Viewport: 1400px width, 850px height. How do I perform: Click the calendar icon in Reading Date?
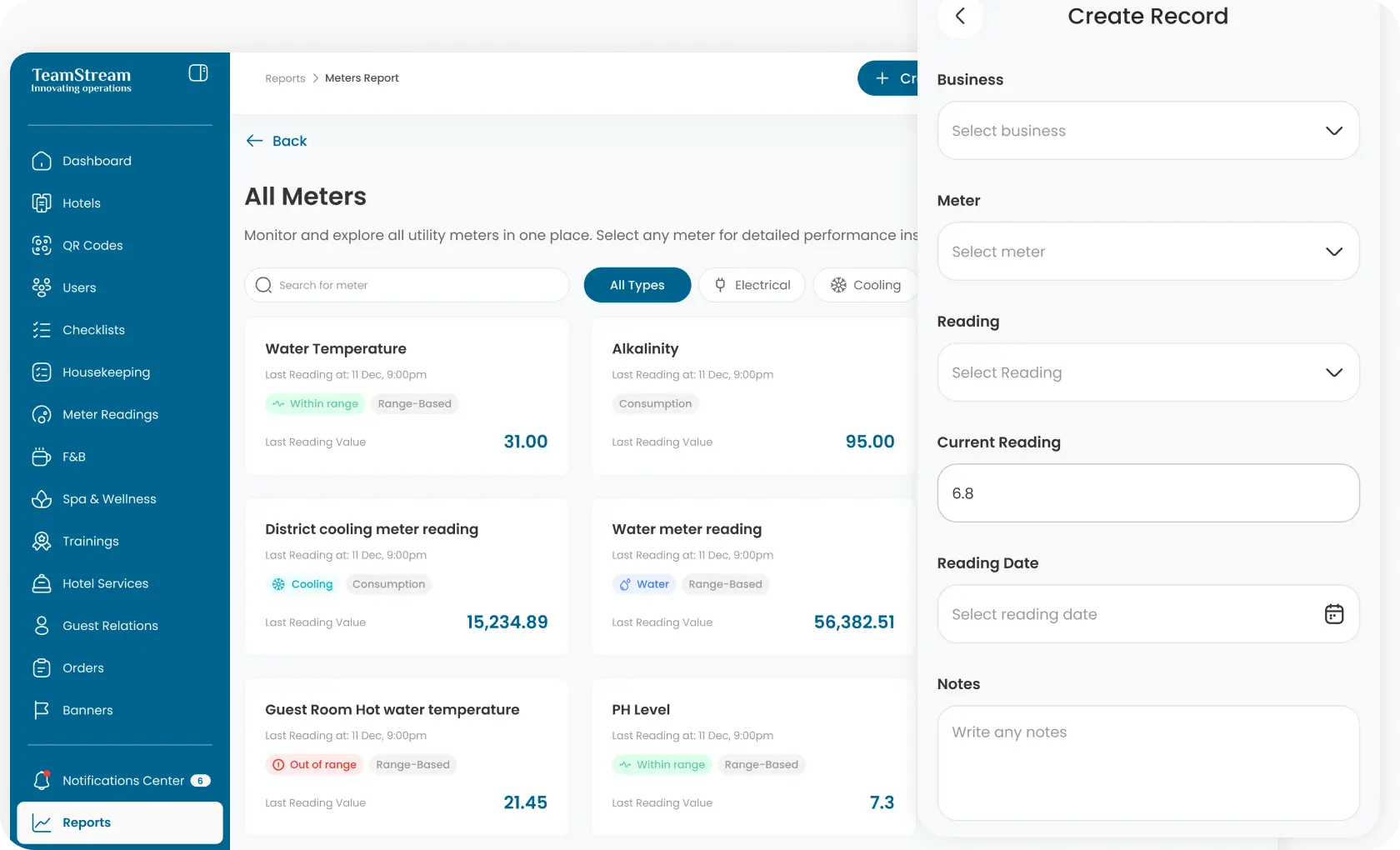1333,614
